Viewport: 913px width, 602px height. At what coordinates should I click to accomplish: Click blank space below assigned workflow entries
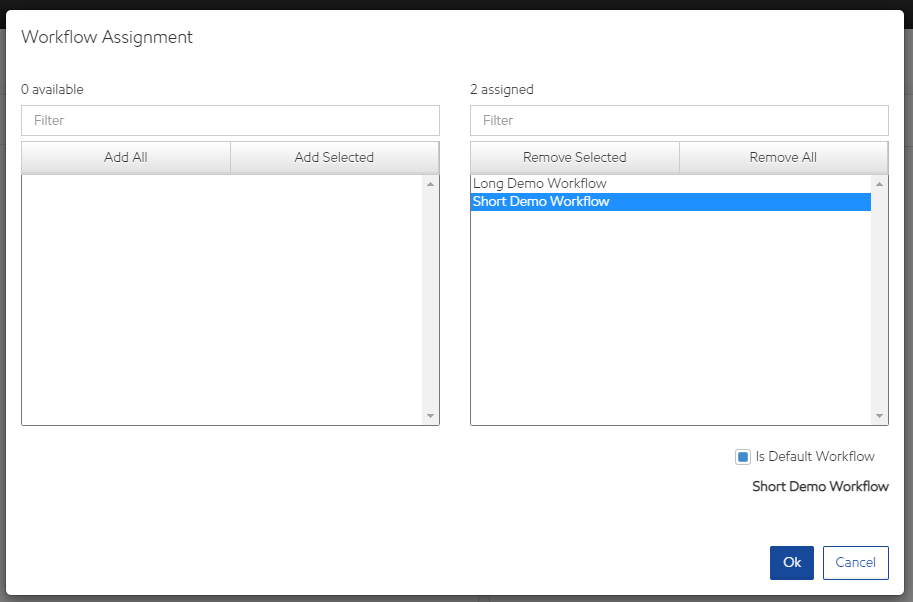click(x=670, y=320)
